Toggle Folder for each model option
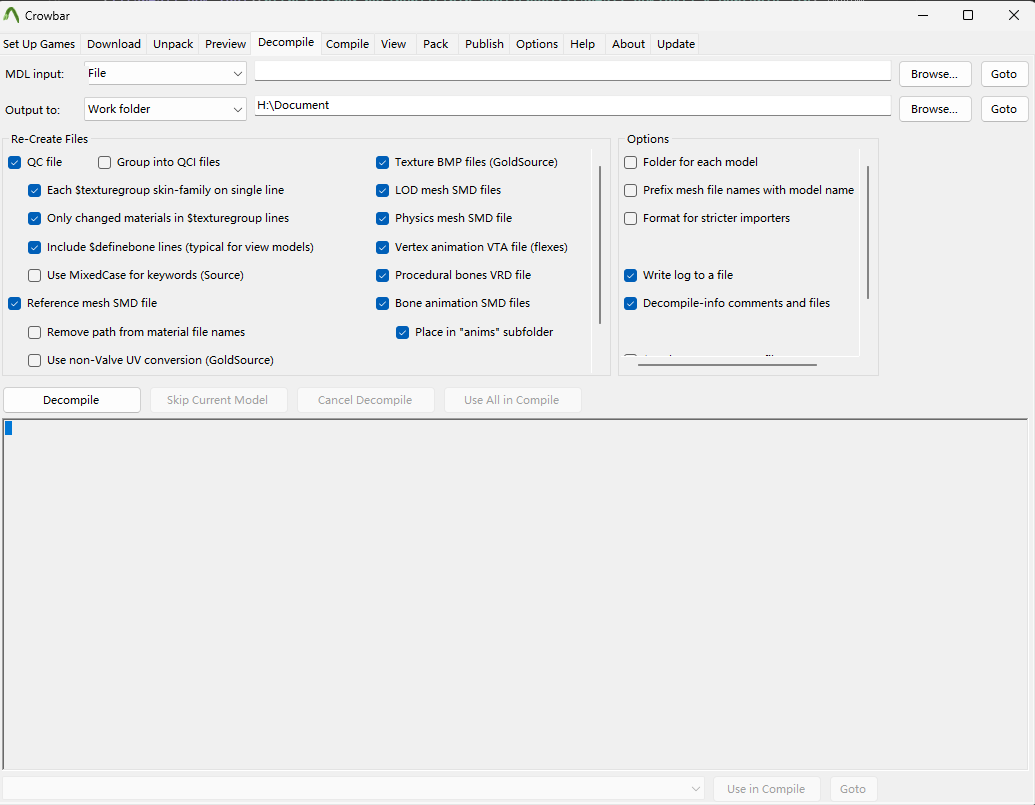Viewport: 1035px width, 805px height. point(631,162)
